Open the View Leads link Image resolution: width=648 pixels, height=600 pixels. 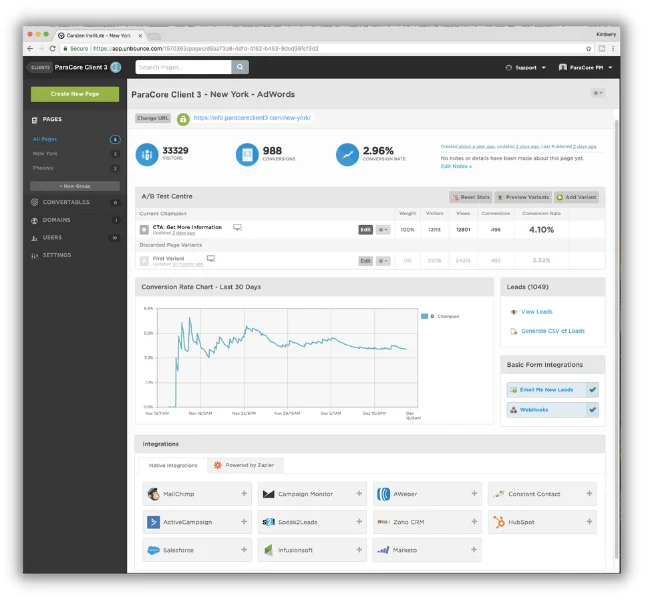click(x=536, y=312)
